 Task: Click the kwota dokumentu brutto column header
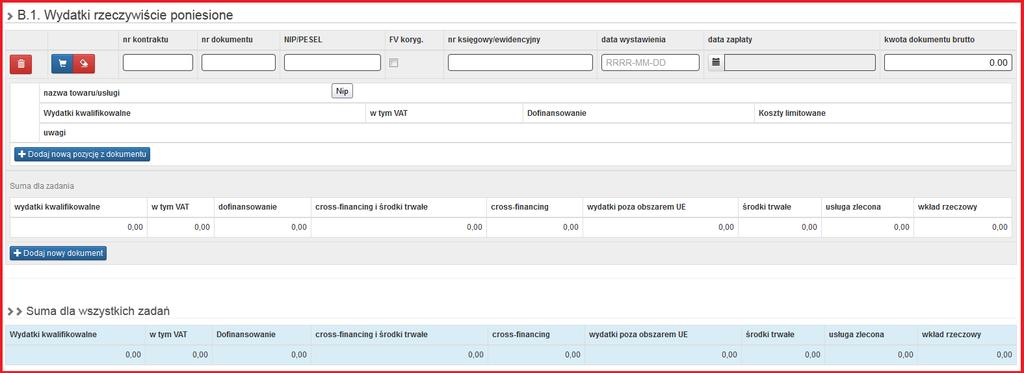[929, 39]
